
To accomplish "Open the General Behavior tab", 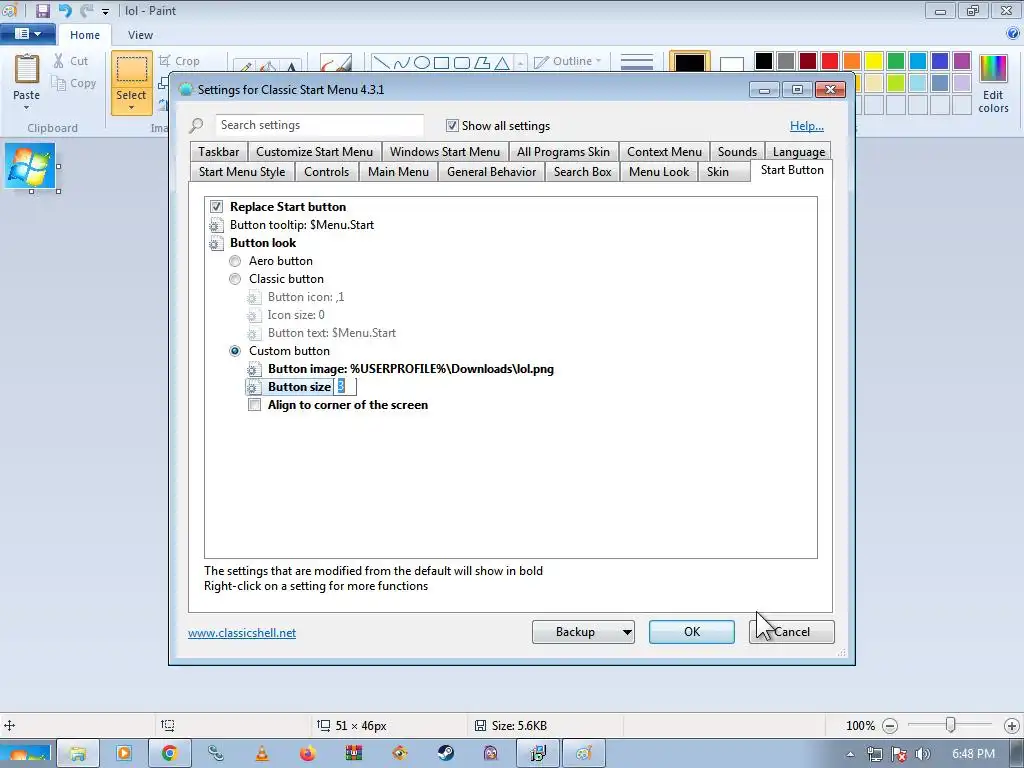I will coord(491,172).
